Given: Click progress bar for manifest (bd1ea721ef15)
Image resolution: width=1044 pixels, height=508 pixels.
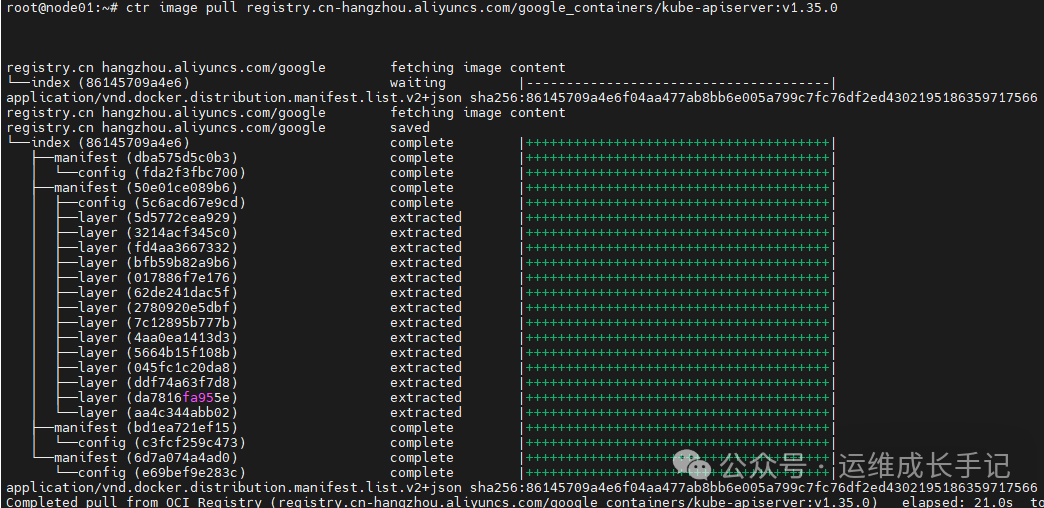Looking at the screenshot, I should (678, 427).
